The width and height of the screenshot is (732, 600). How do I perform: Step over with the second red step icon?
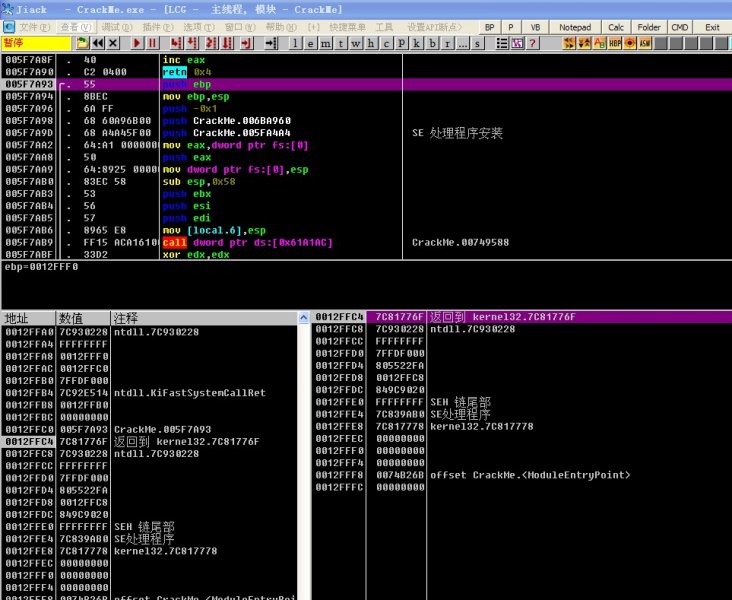coord(192,43)
